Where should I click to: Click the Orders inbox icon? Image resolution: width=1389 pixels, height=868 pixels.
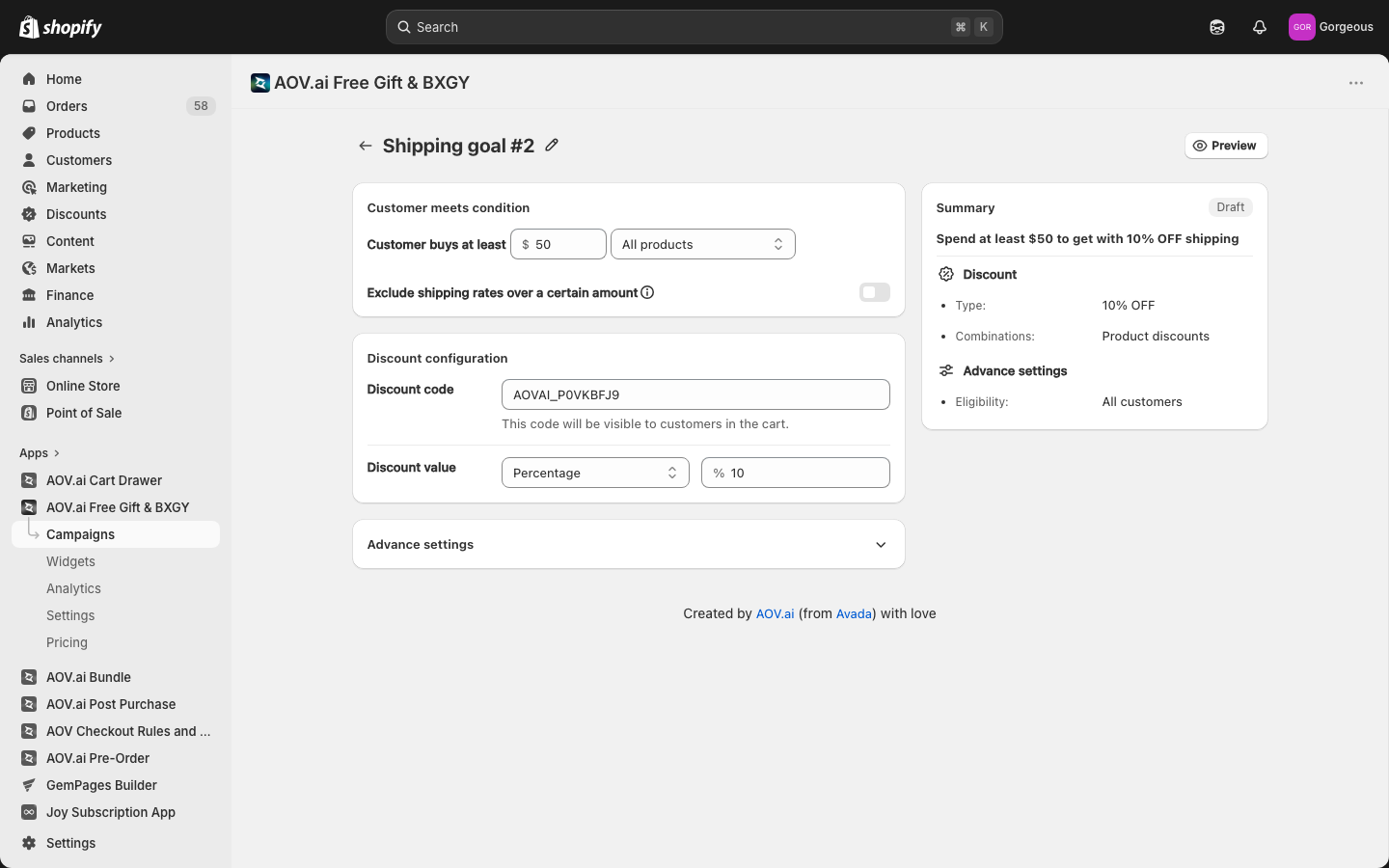[x=29, y=106]
